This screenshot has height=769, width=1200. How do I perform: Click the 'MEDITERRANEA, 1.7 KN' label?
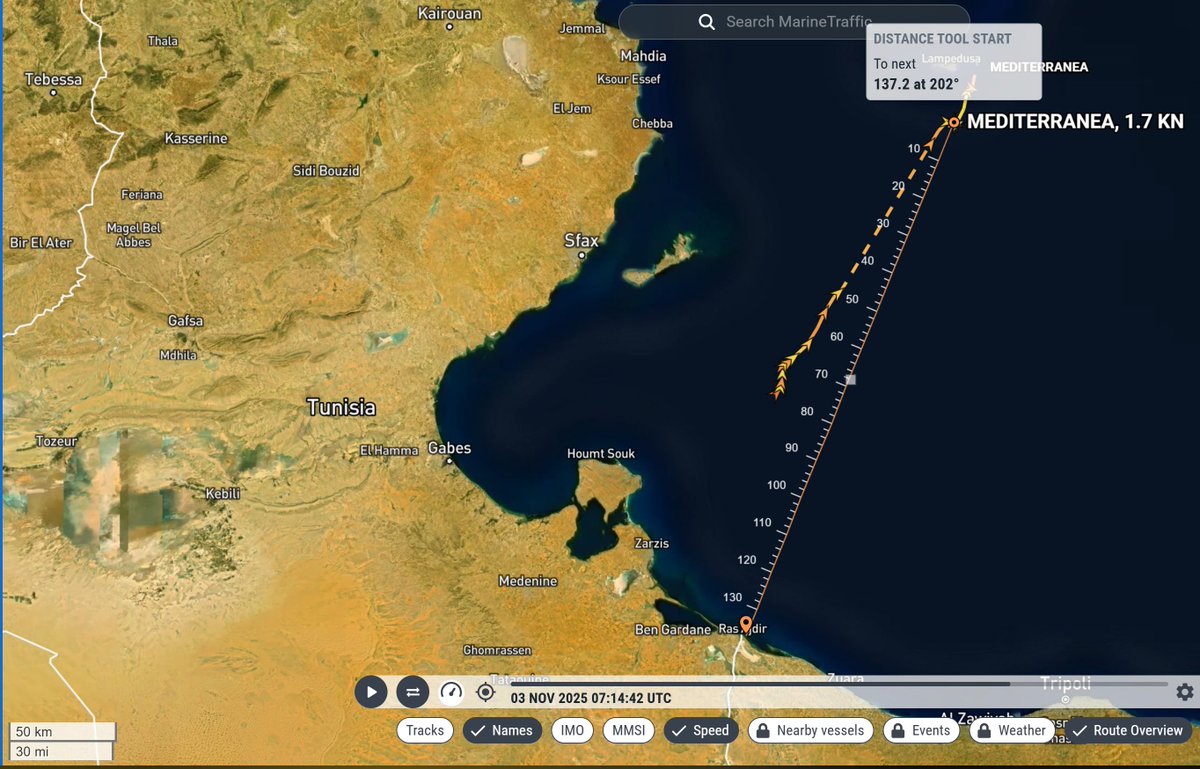(x=1075, y=122)
